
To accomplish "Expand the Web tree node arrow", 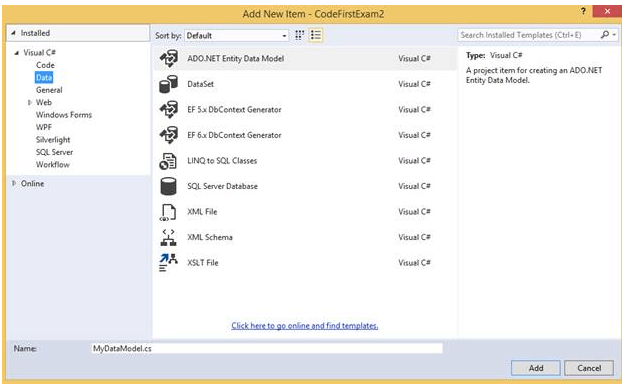I will coord(29,102).
